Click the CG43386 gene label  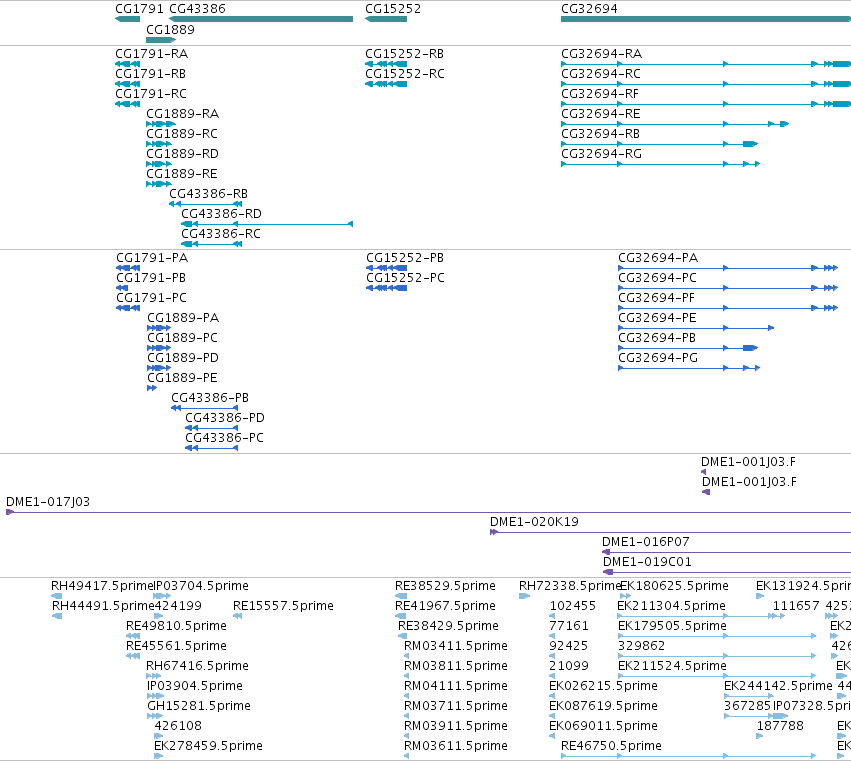[198, 9]
